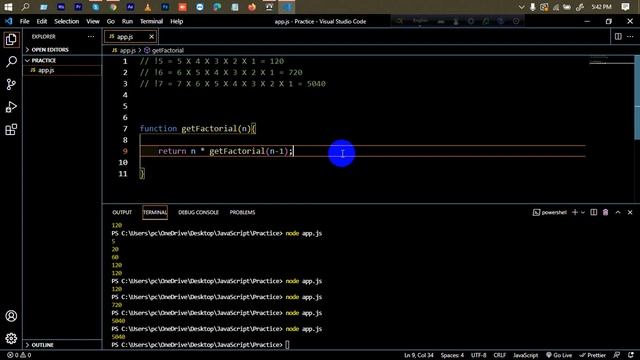Image resolution: width=640 pixels, height=360 pixels.
Task: Click Prettier status bar item
Action: 592,355
